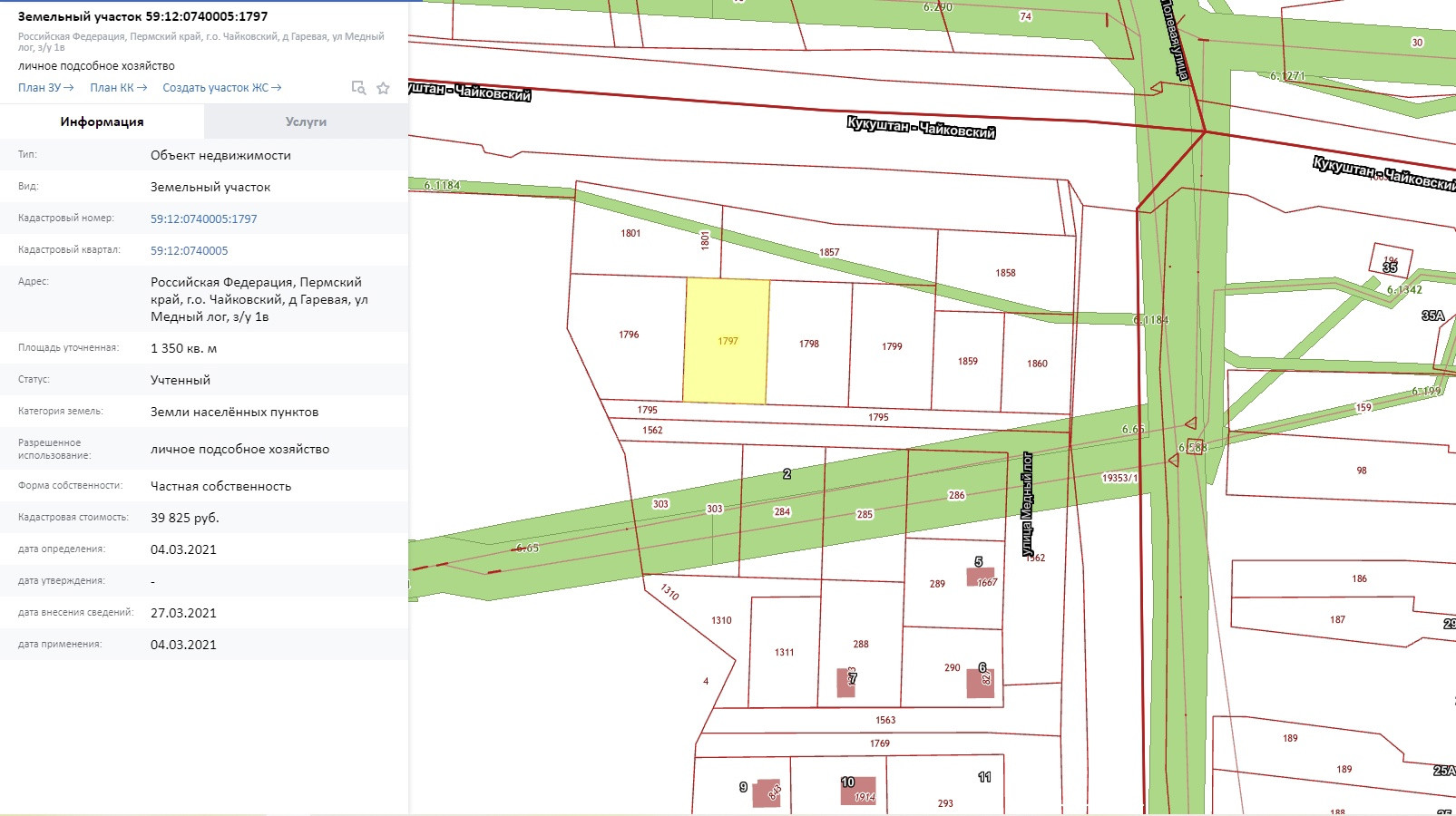Select the building labelled 1914 on the map

858,791
